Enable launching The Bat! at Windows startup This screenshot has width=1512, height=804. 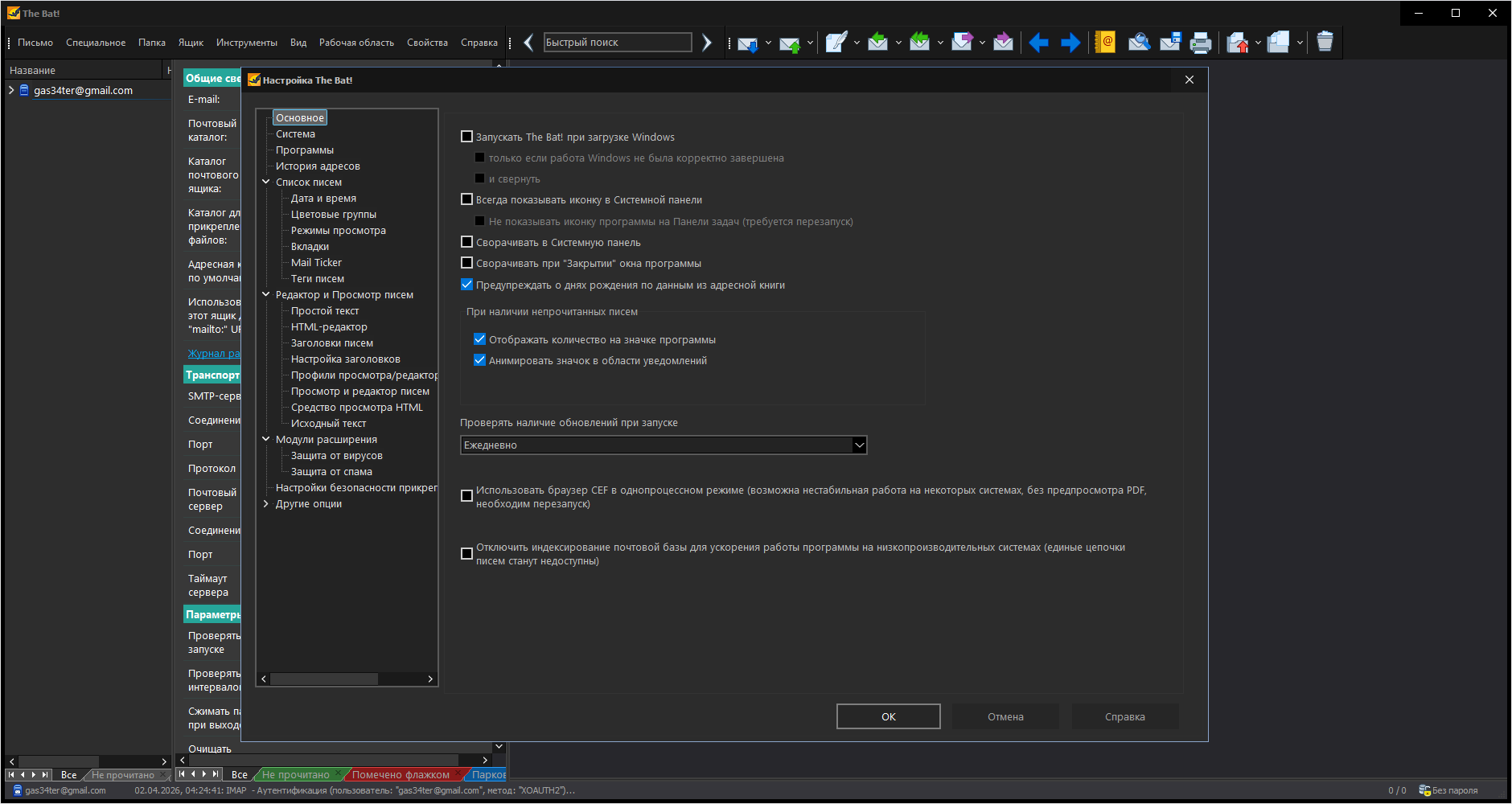point(466,137)
